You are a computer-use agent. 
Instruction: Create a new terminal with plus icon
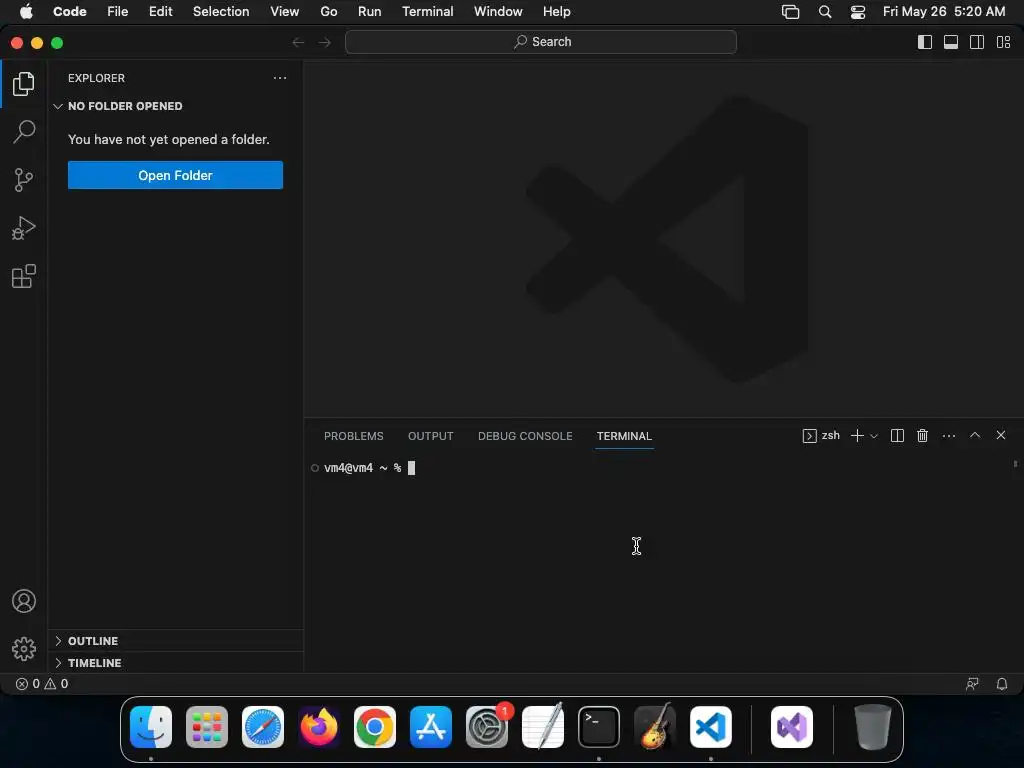857,436
